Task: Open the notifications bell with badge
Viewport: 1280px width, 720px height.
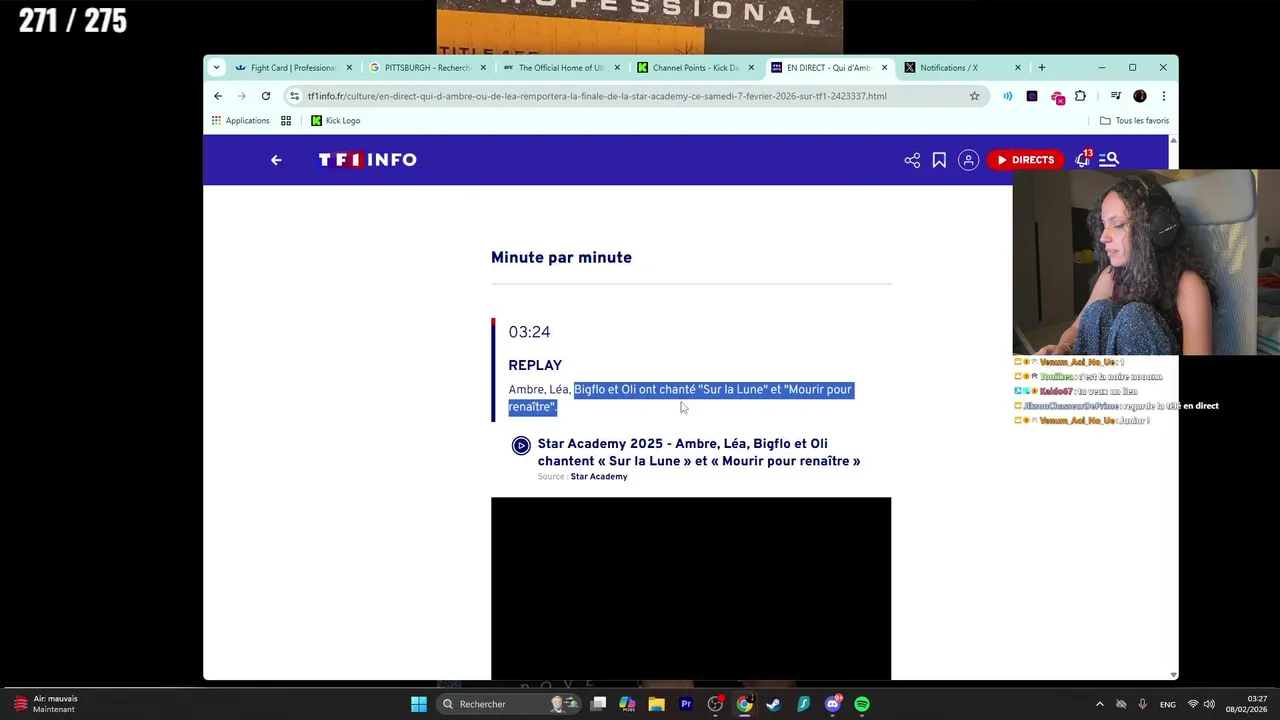Action: [x=1083, y=159]
